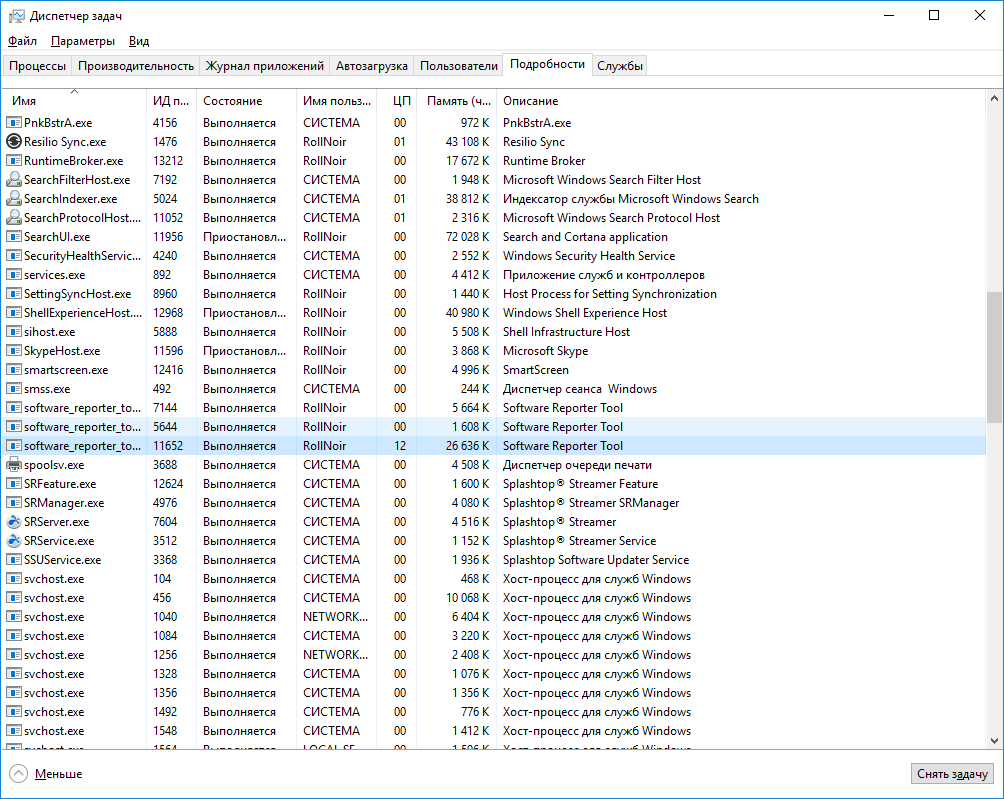Screen dimensions: 1004x799
Task: Click the NETWORK... user of svchost 1256
Action: [336, 655]
